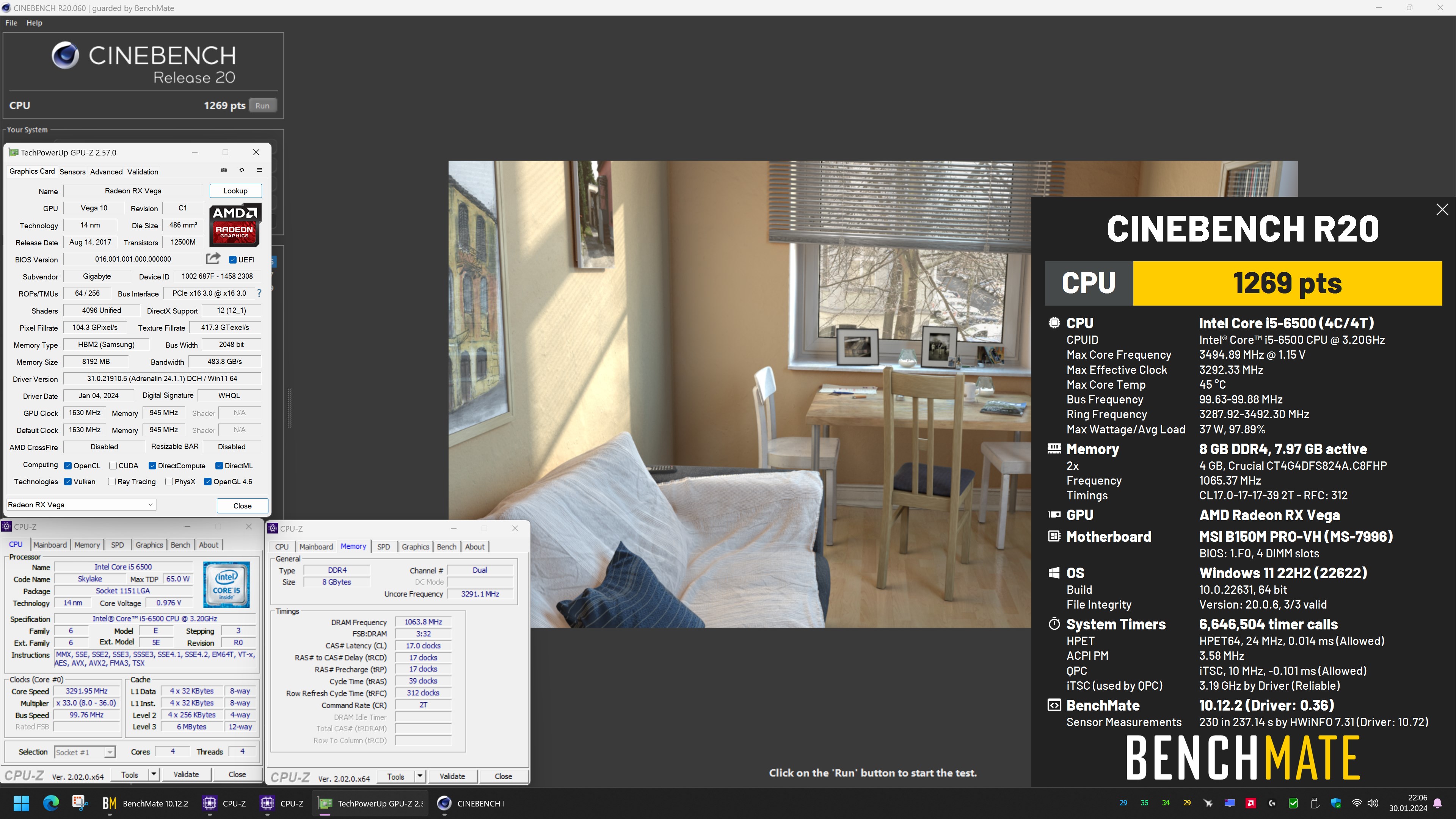This screenshot has height=819, width=1456.
Task: Click GPU-Z screenshot camera icon
Action: click(224, 170)
